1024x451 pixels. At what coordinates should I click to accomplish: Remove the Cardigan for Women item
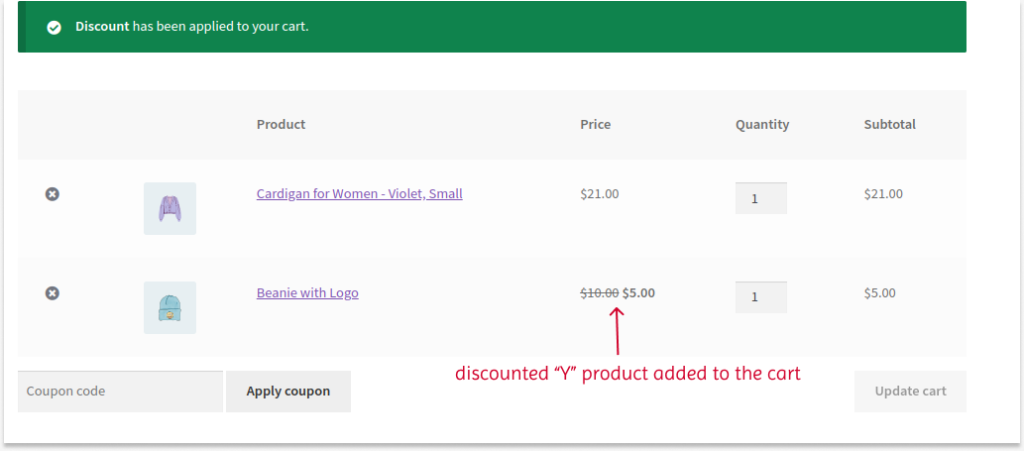click(52, 194)
